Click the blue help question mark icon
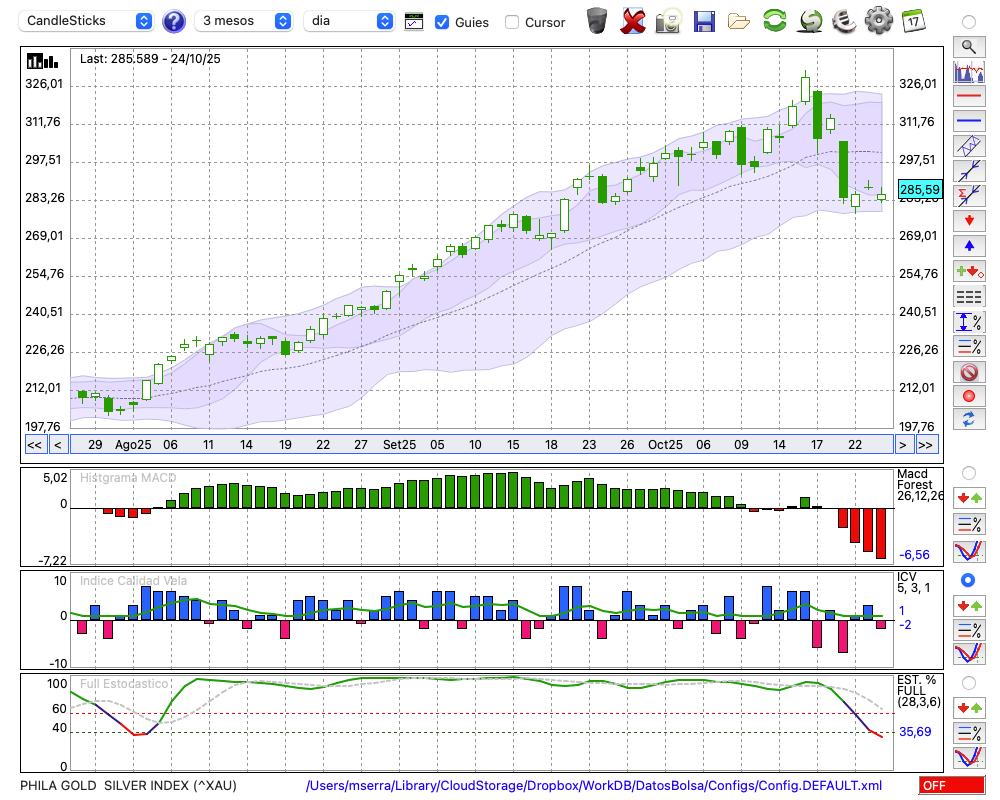1000x800 pixels. point(173,22)
